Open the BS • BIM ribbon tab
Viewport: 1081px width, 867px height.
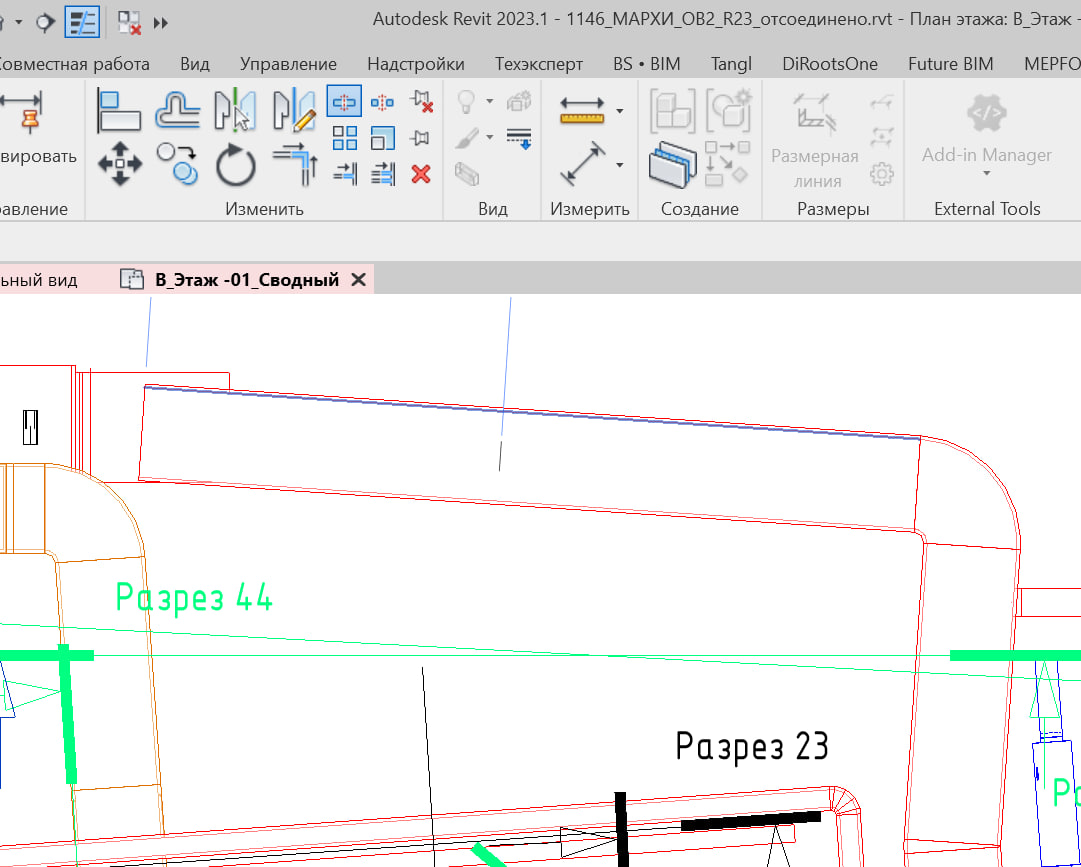(x=647, y=64)
